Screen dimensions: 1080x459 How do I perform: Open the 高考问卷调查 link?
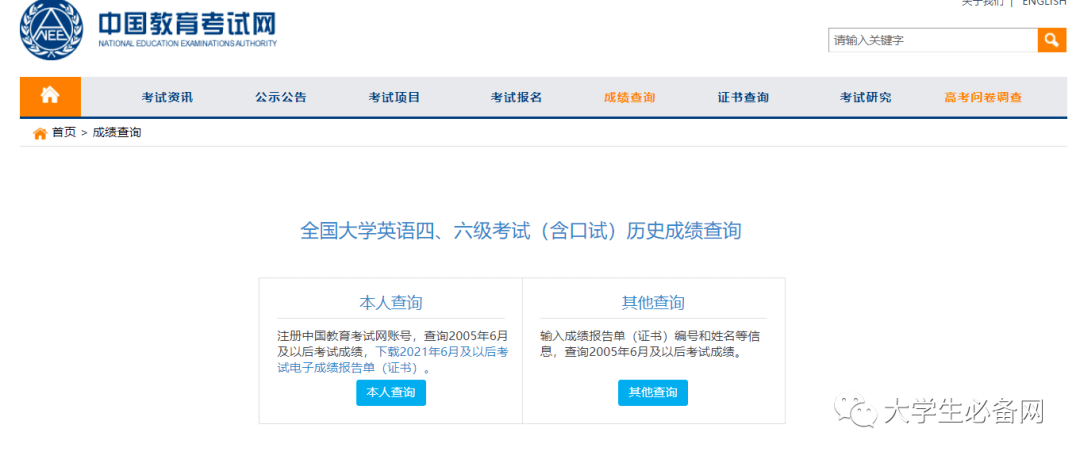coord(983,97)
